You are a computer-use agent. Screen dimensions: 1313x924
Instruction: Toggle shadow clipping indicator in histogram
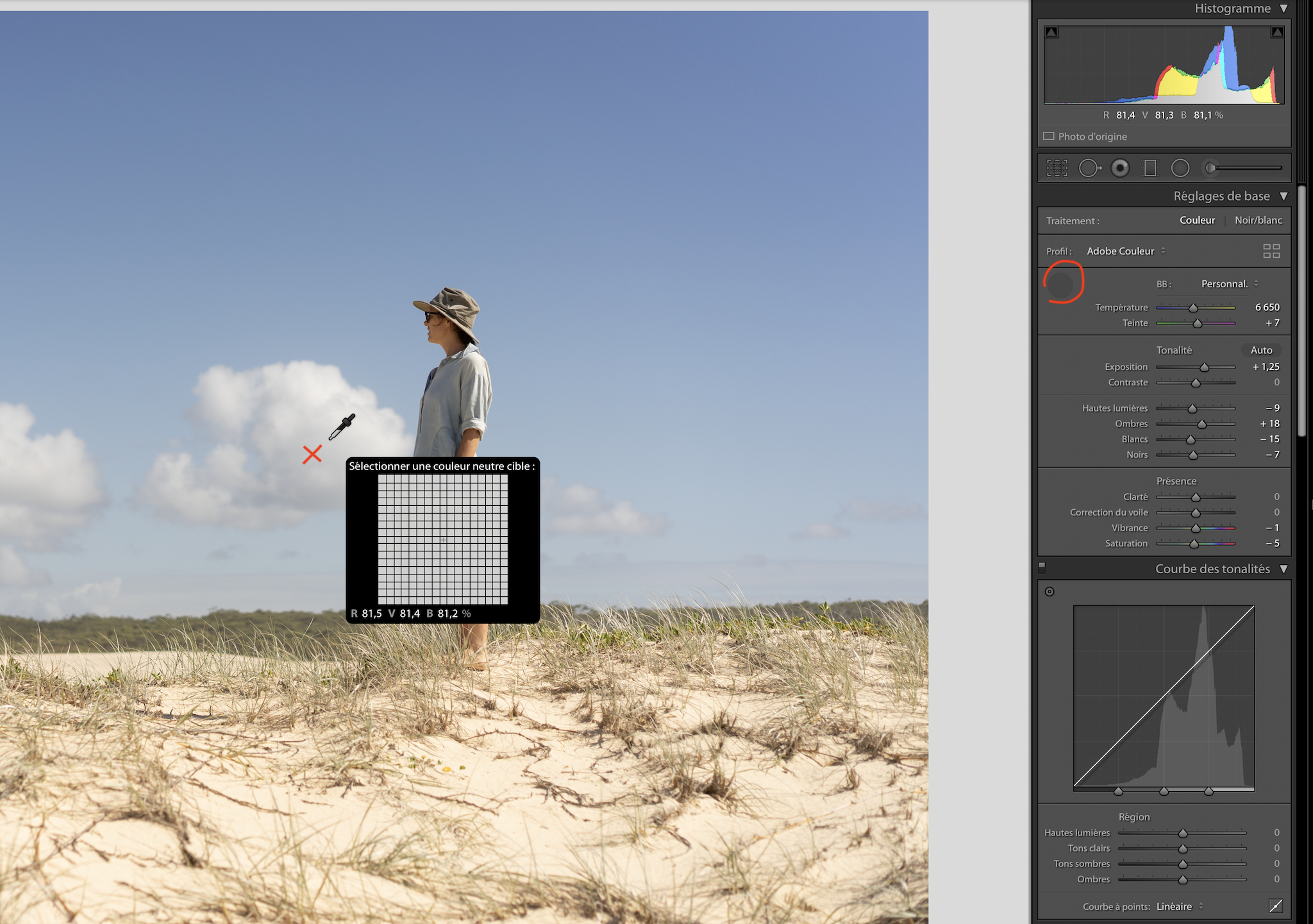pos(1051,32)
